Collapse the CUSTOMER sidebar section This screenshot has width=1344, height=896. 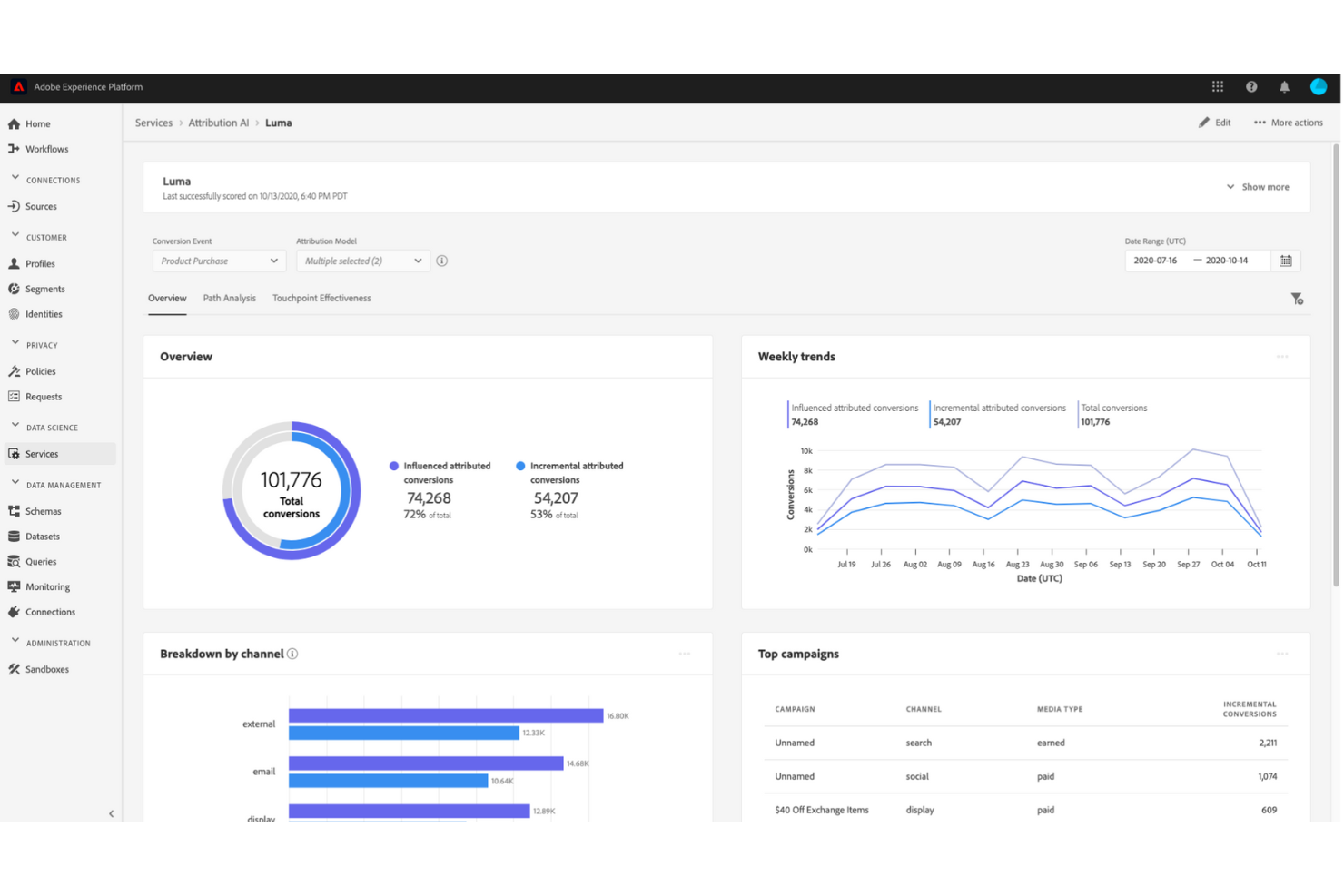pyautogui.click(x=15, y=236)
